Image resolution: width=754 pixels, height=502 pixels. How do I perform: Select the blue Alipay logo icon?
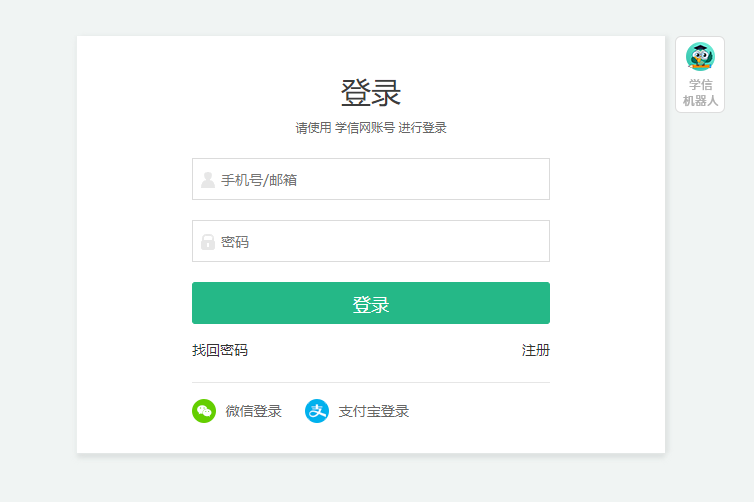click(317, 411)
